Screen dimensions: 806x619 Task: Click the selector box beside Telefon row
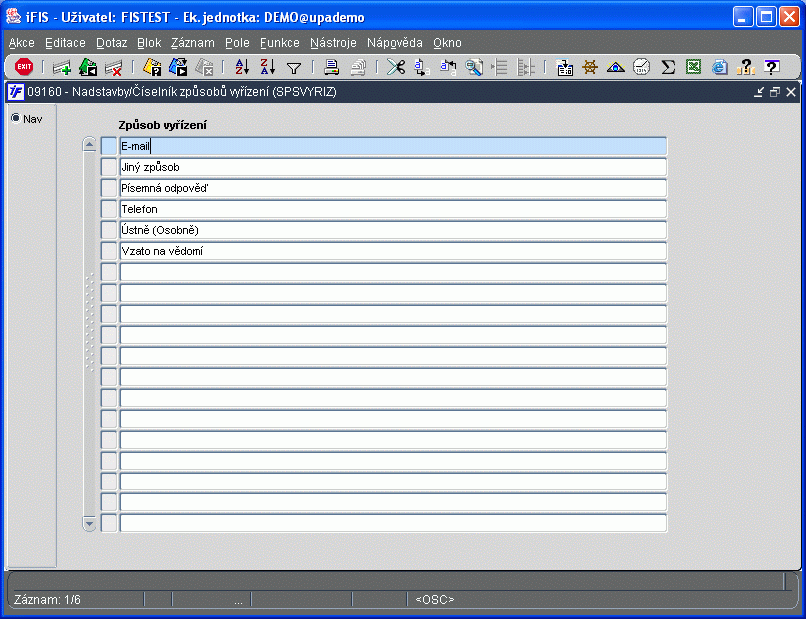[x=109, y=209]
